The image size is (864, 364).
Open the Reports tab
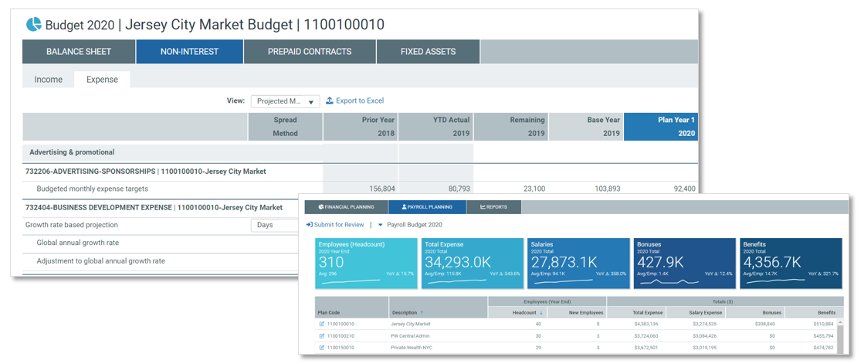pyautogui.click(x=494, y=207)
